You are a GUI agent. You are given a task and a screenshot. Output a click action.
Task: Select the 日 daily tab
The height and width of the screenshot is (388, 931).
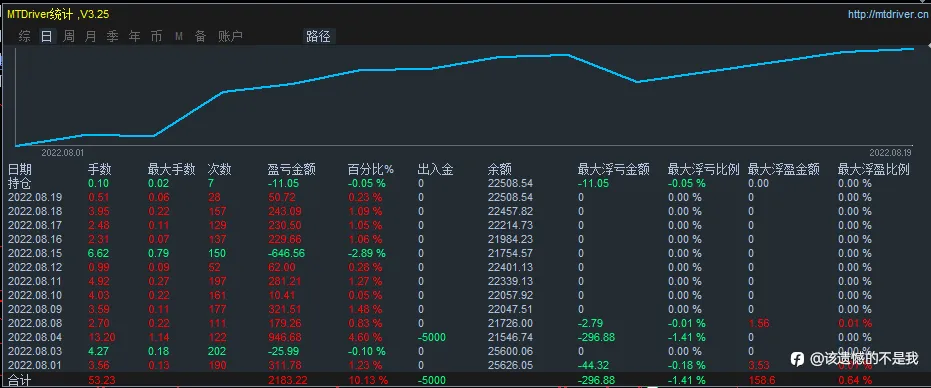click(46, 37)
